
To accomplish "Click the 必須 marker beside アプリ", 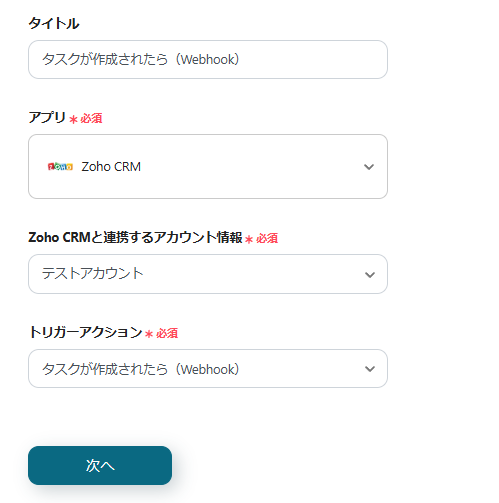I will [x=91, y=118].
